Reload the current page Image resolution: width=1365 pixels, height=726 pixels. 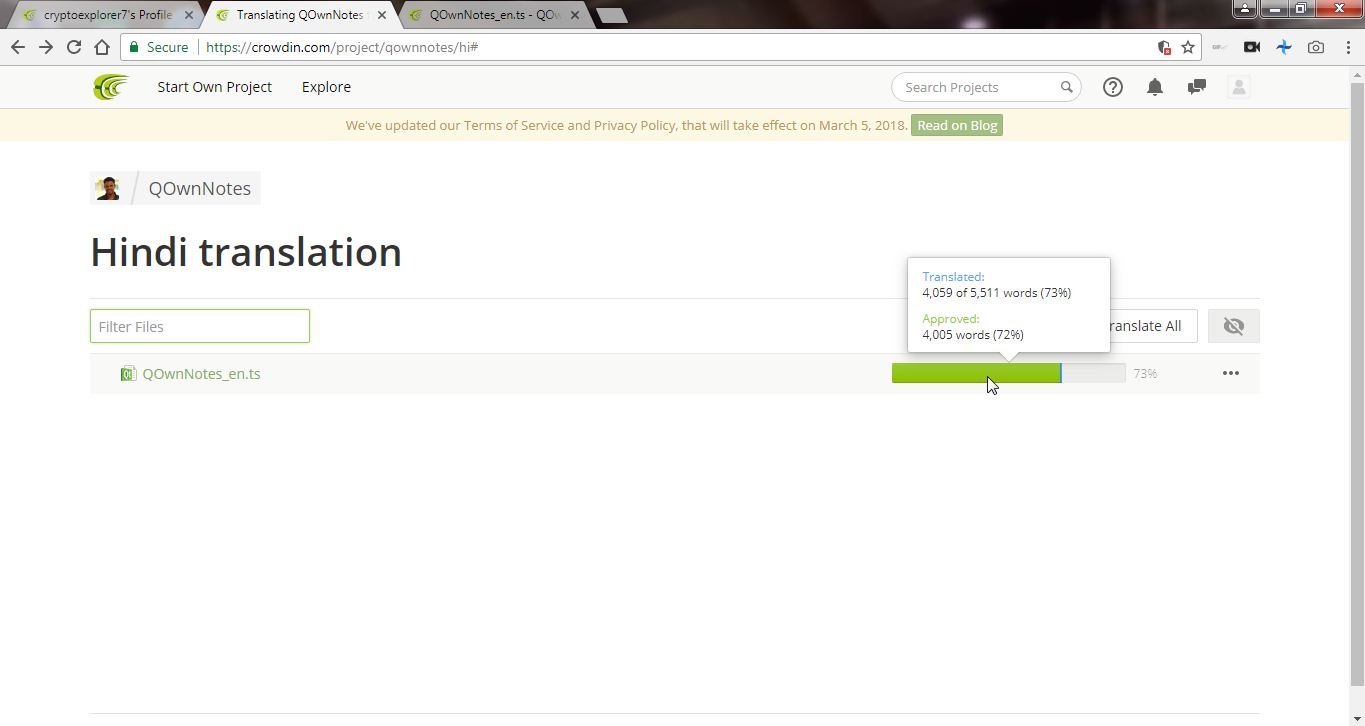pos(73,47)
